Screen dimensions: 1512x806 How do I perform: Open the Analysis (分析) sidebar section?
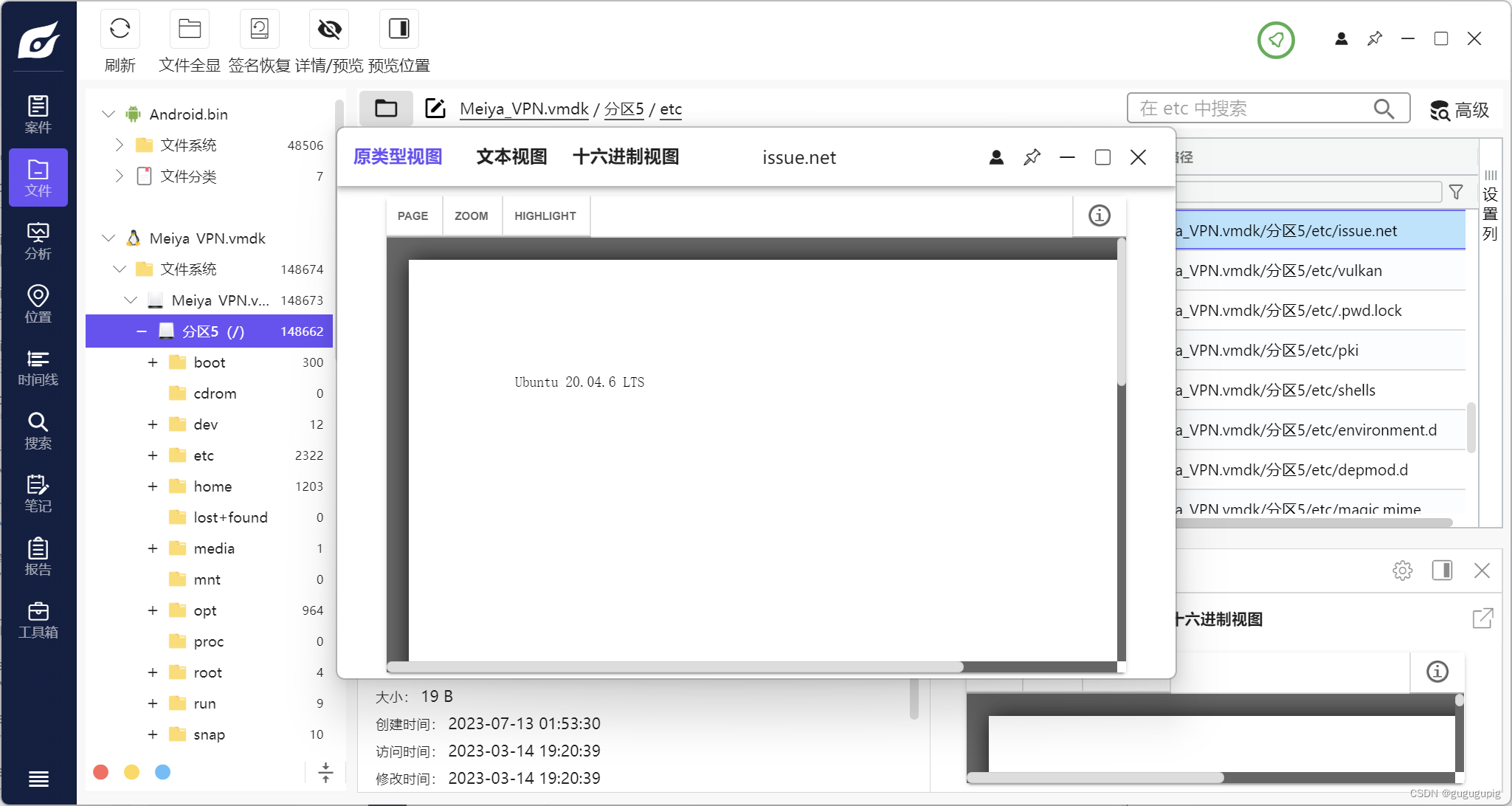pyautogui.click(x=38, y=241)
